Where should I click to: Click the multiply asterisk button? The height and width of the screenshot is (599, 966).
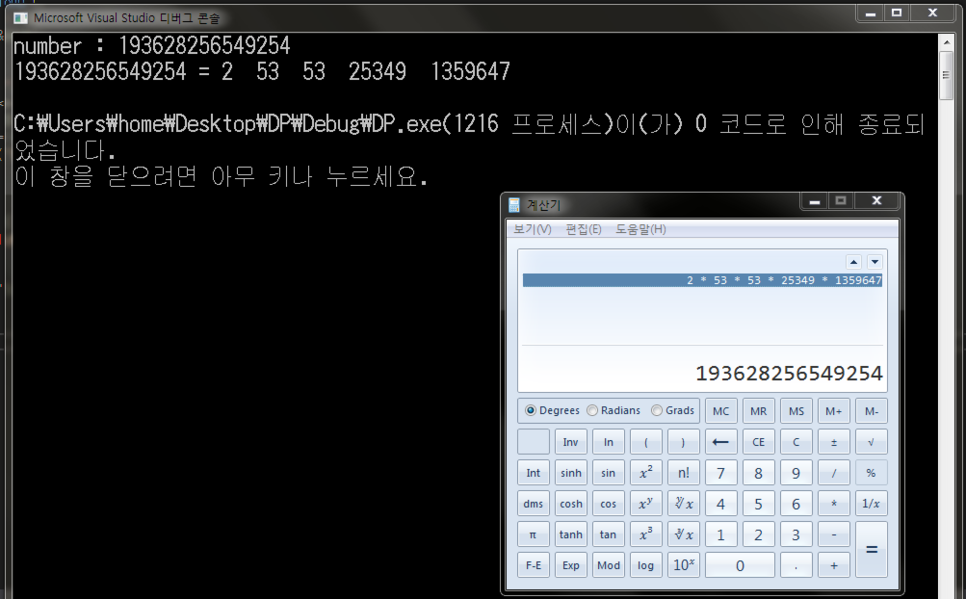tap(834, 503)
